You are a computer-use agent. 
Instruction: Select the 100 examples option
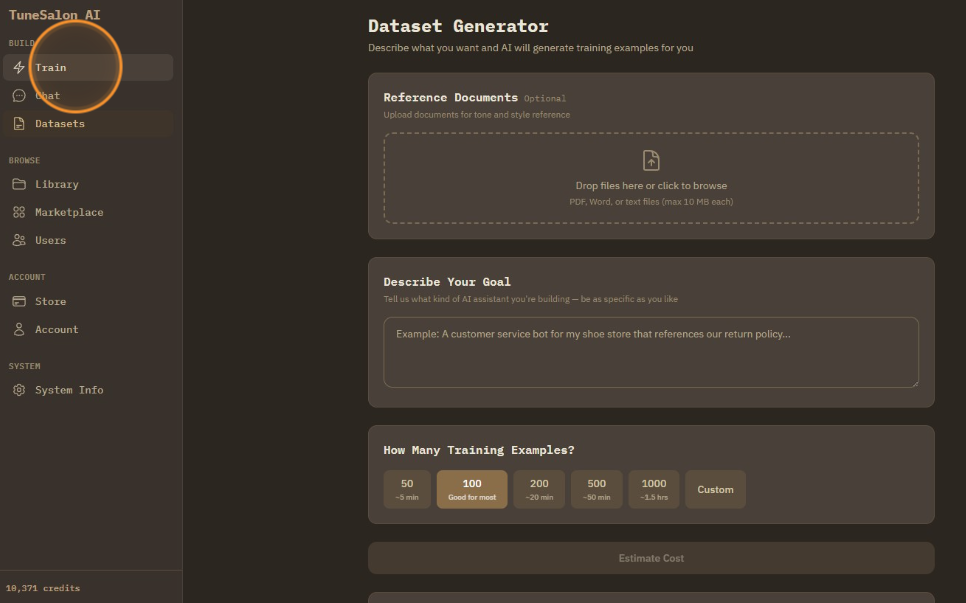pos(472,489)
